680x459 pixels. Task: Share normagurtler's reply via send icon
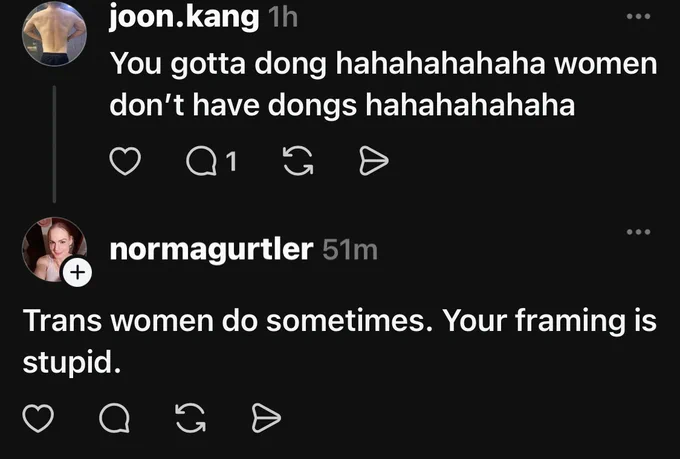point(265,419)
